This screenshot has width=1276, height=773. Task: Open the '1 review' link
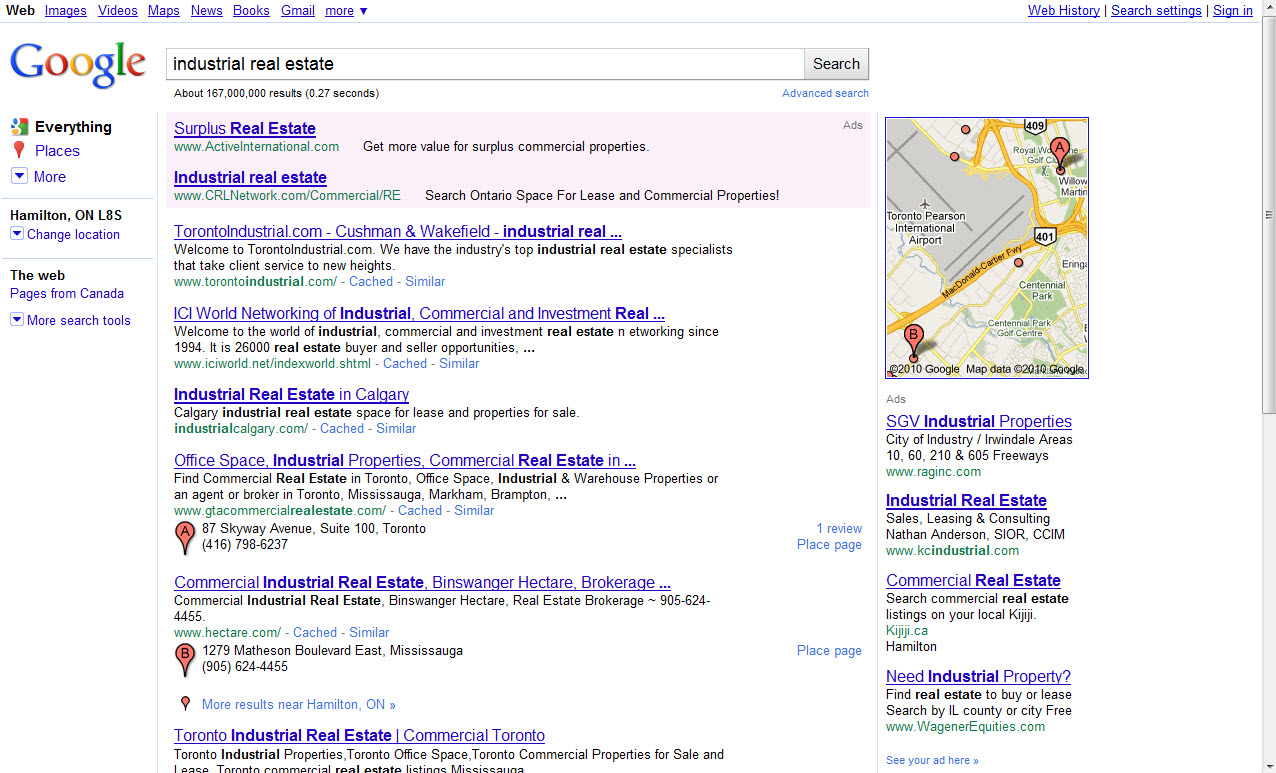click(839, 528)
